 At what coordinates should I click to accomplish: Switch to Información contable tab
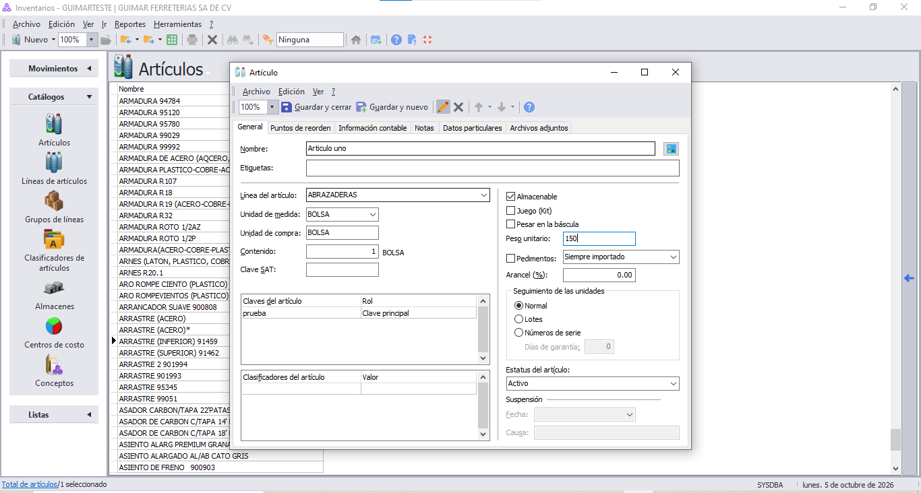tap(372, 128)
